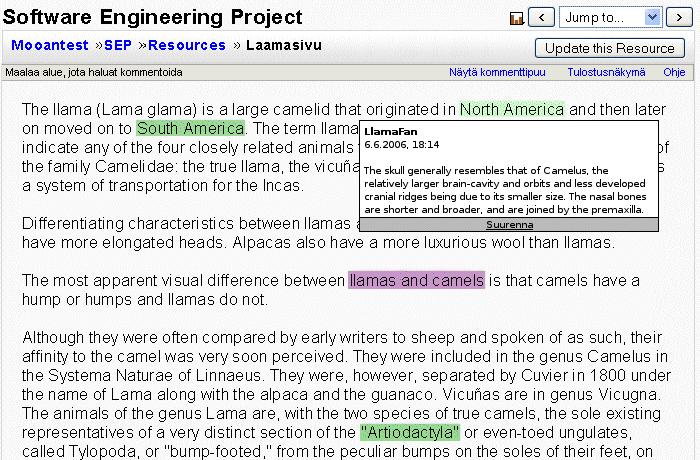Click the purple llamas and camels highlight
Screen dimensions: 700x460
pos(417,280)
